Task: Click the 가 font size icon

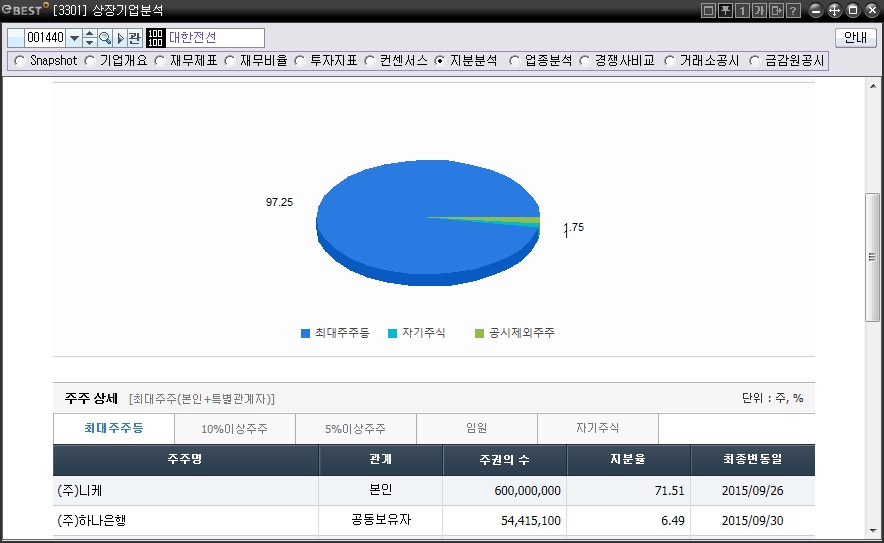Action: [759, 10]
